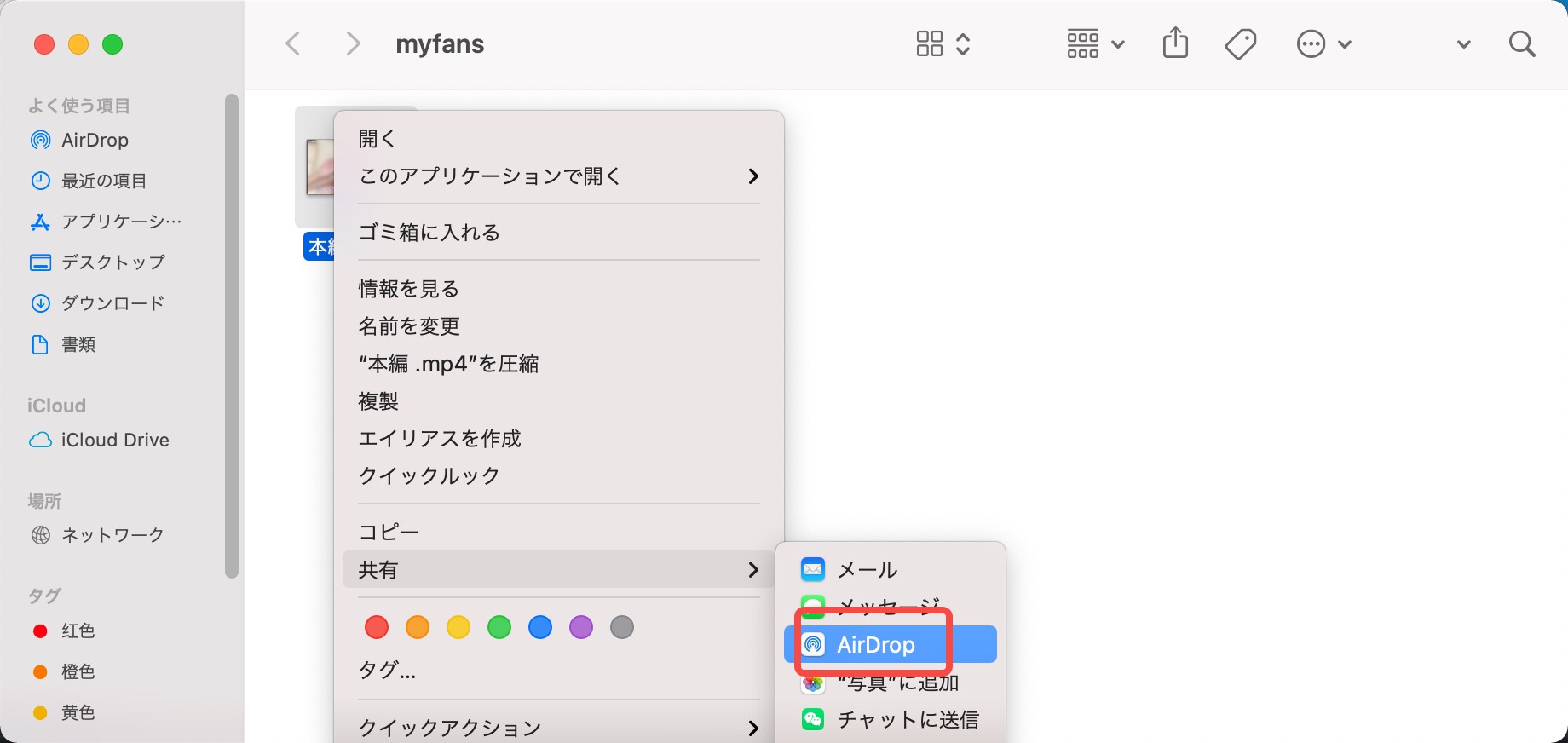
Task: Apply the orange tag color
Action: [x=418, y=628]
